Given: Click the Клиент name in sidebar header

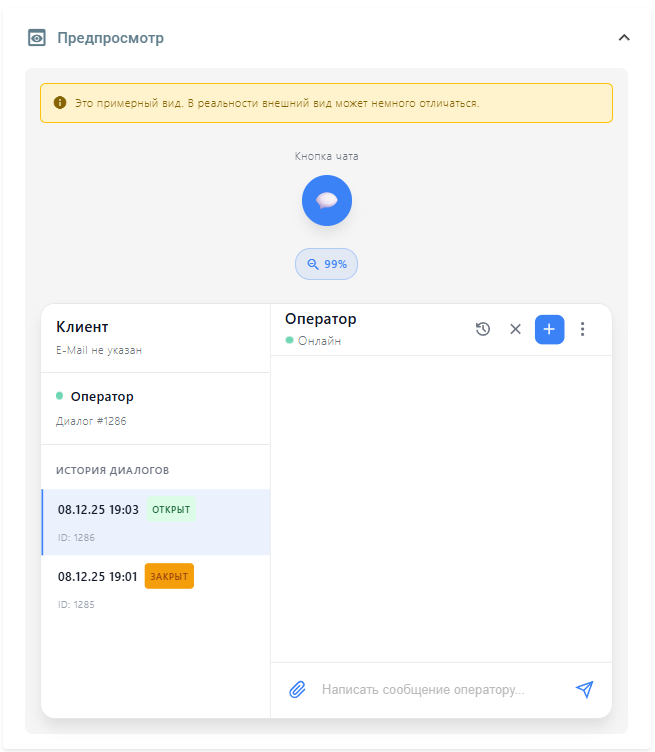Looking at the screenshot, I should [x=83, y=327].
